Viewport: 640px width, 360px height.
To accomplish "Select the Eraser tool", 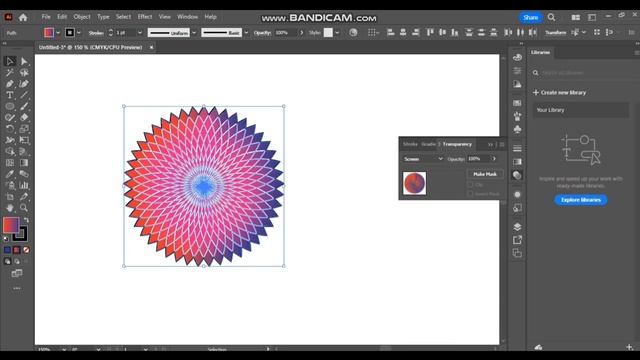I will [x=24, y=118].
